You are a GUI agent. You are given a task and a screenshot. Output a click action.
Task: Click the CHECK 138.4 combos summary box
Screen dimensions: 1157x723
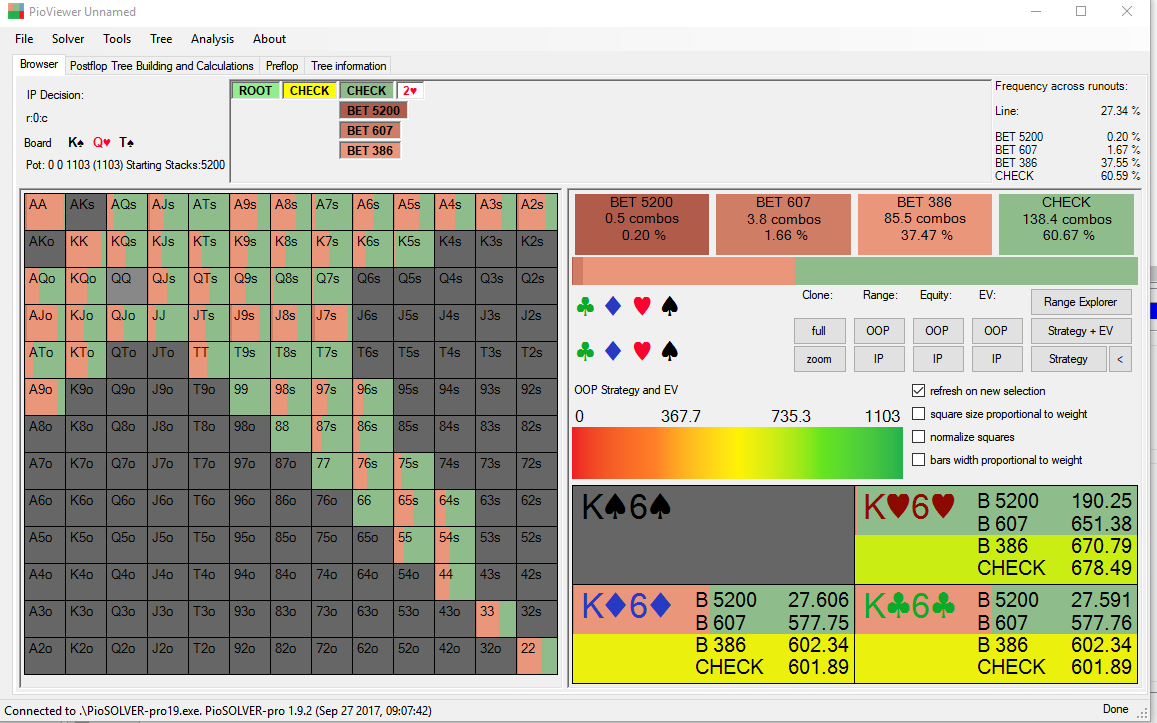(1066, 224)
